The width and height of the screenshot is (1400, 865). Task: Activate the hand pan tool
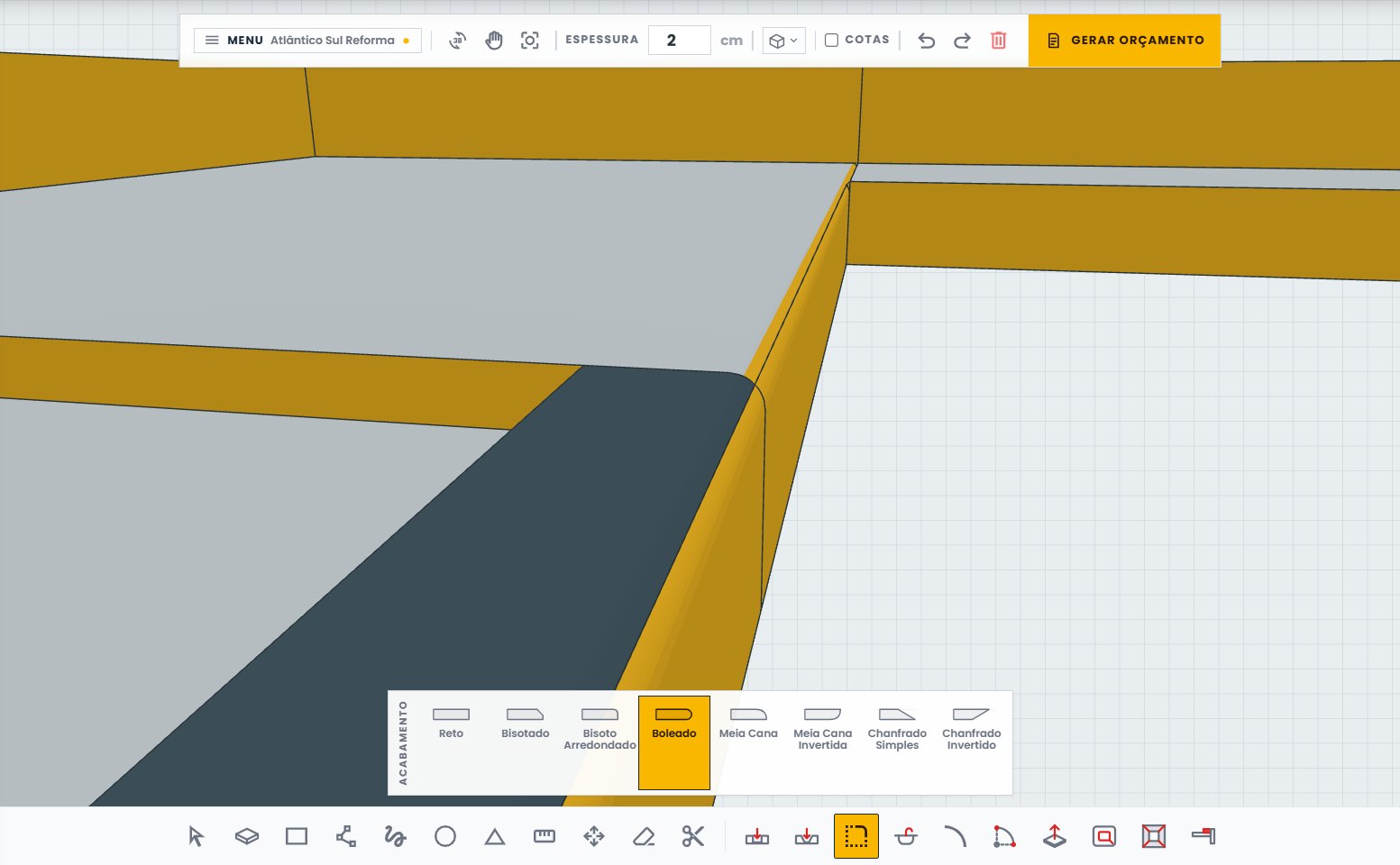coord(493,41)
